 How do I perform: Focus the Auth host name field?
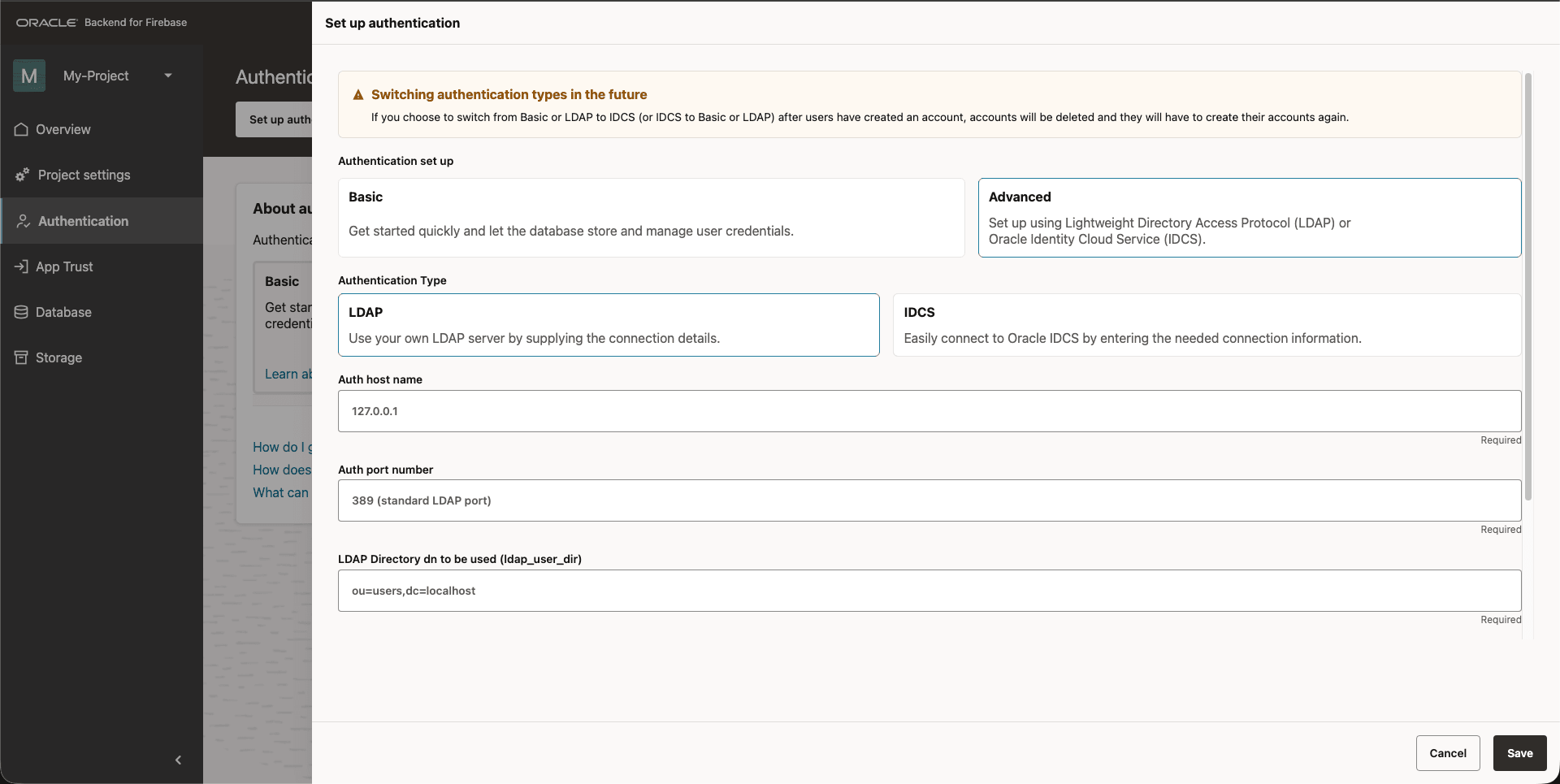coord(929,411)
